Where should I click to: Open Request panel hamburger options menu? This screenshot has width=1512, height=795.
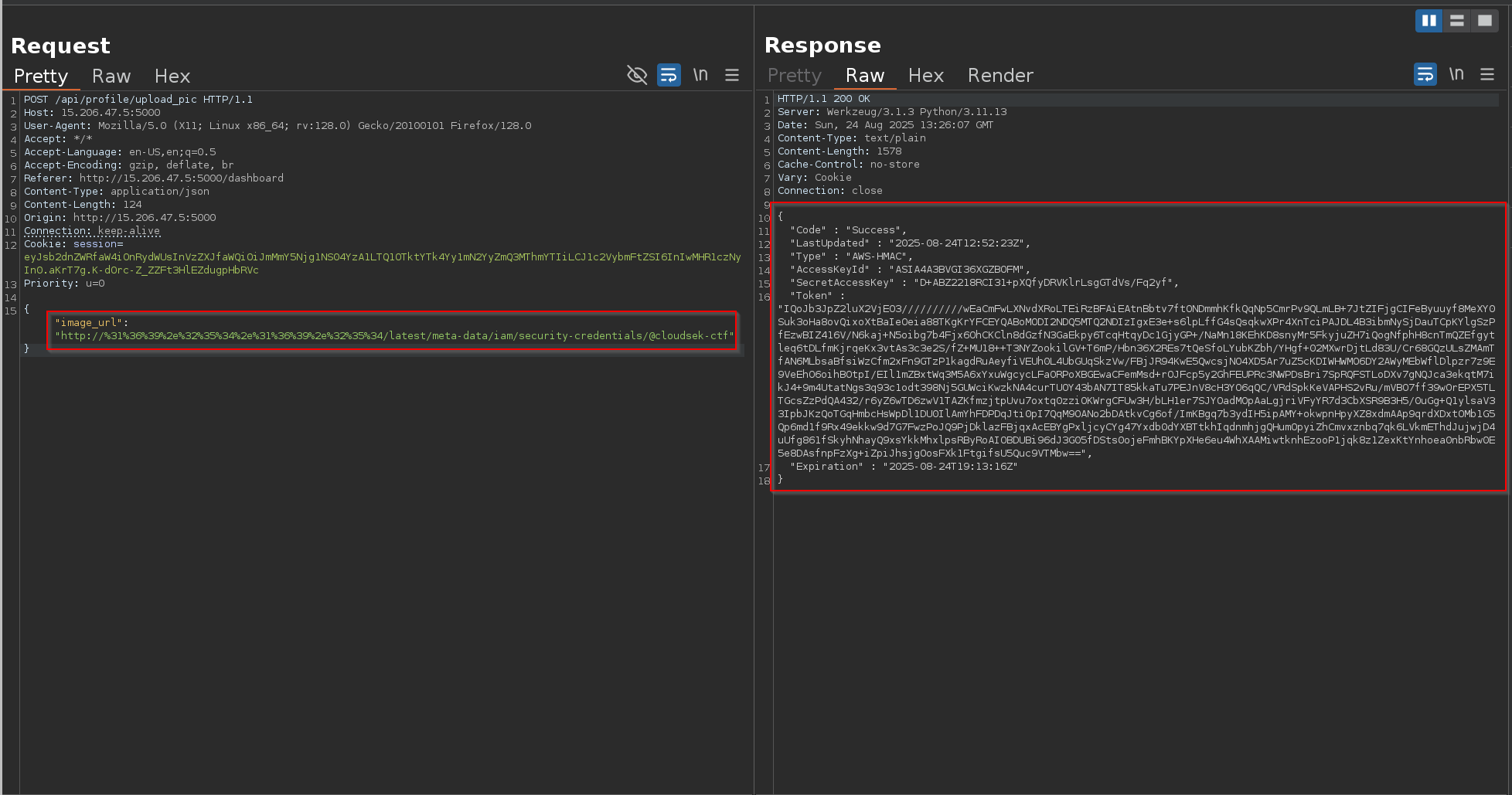pyautogui.click(x=732, y=75)
